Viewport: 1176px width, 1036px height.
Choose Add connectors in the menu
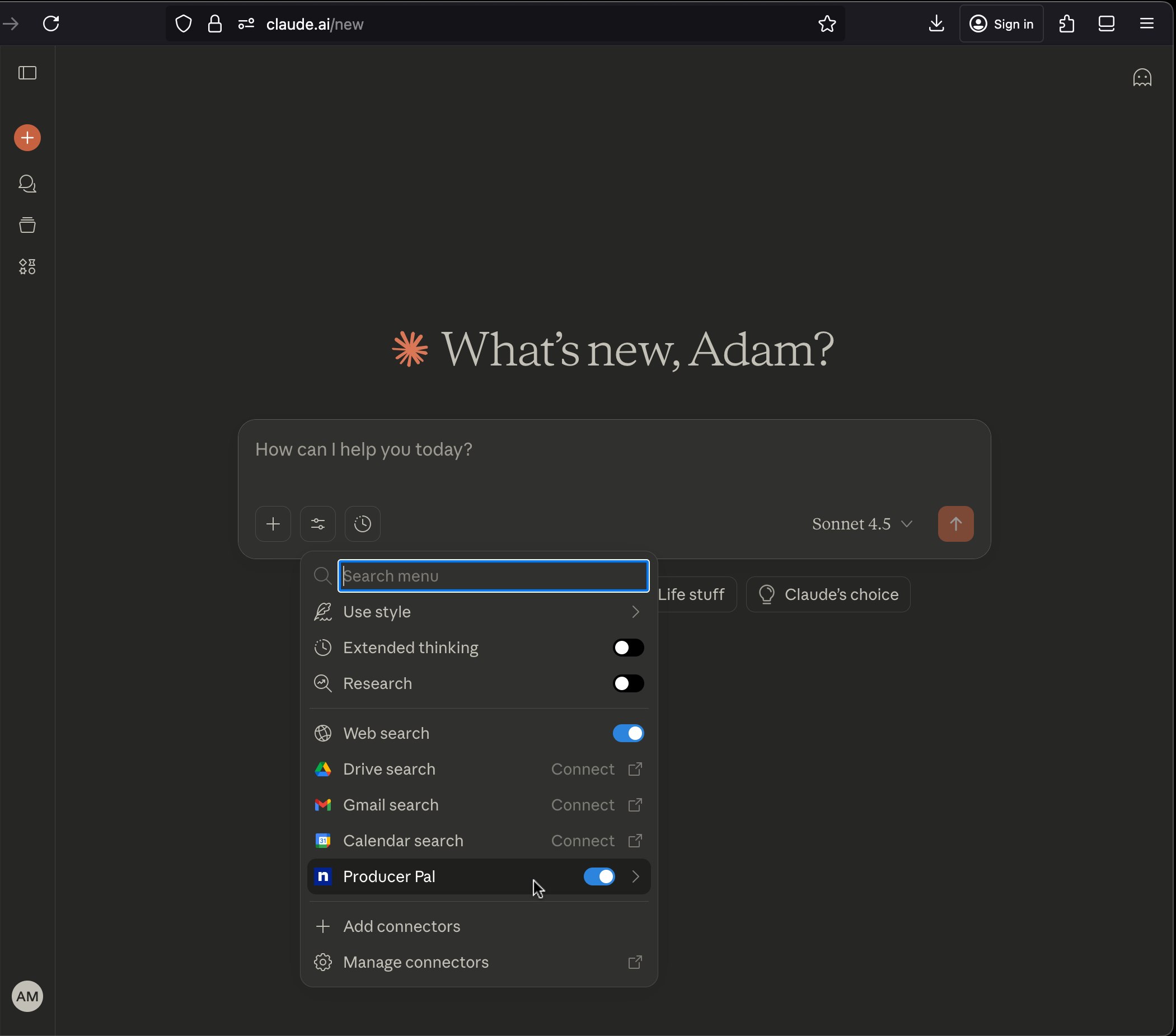coord(401,926)
